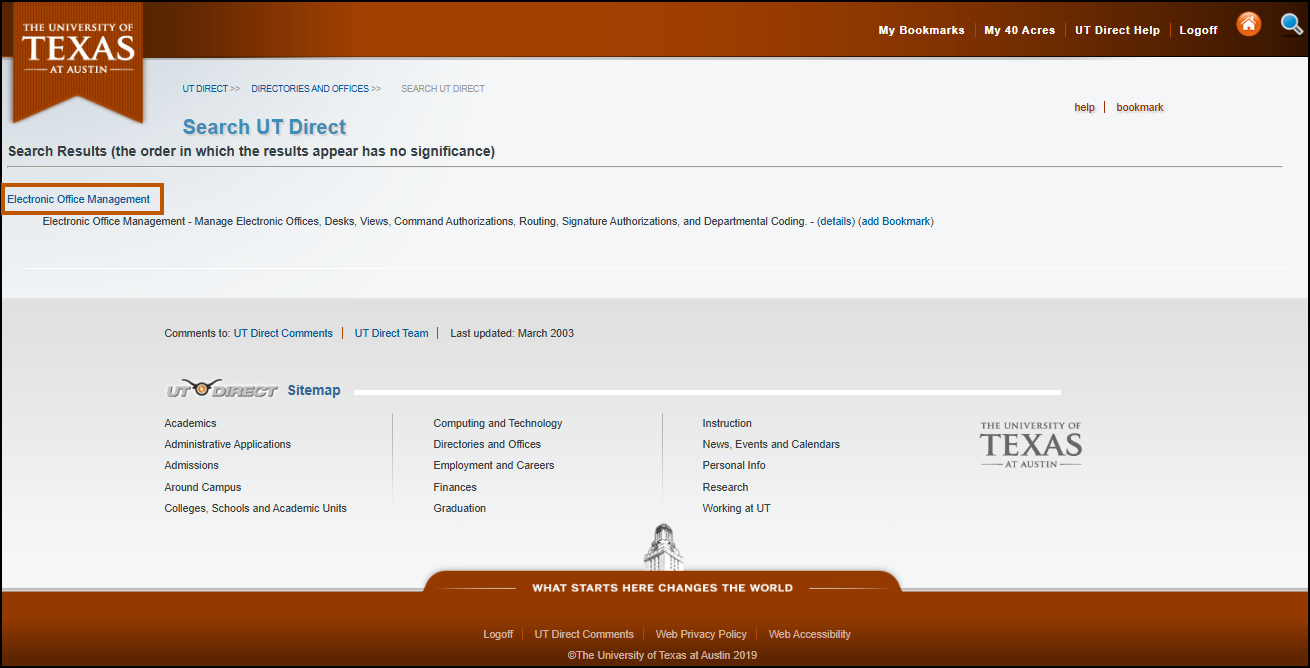Click the UT Direct longhorn logo

point(222,389)
